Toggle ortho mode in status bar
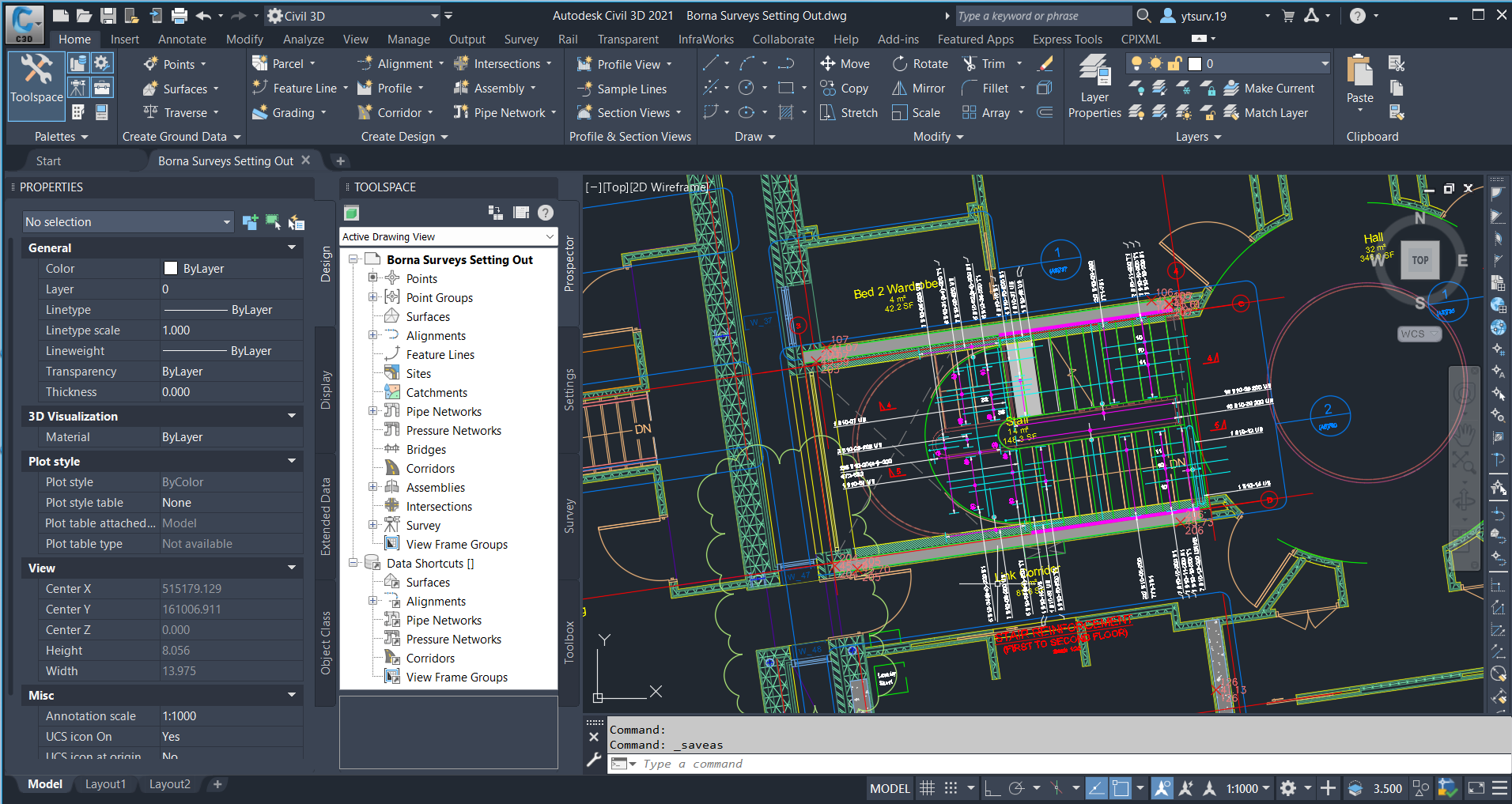Image resolution: width=1512 pixels, height=804 pixels. click(x=992, y=788)
